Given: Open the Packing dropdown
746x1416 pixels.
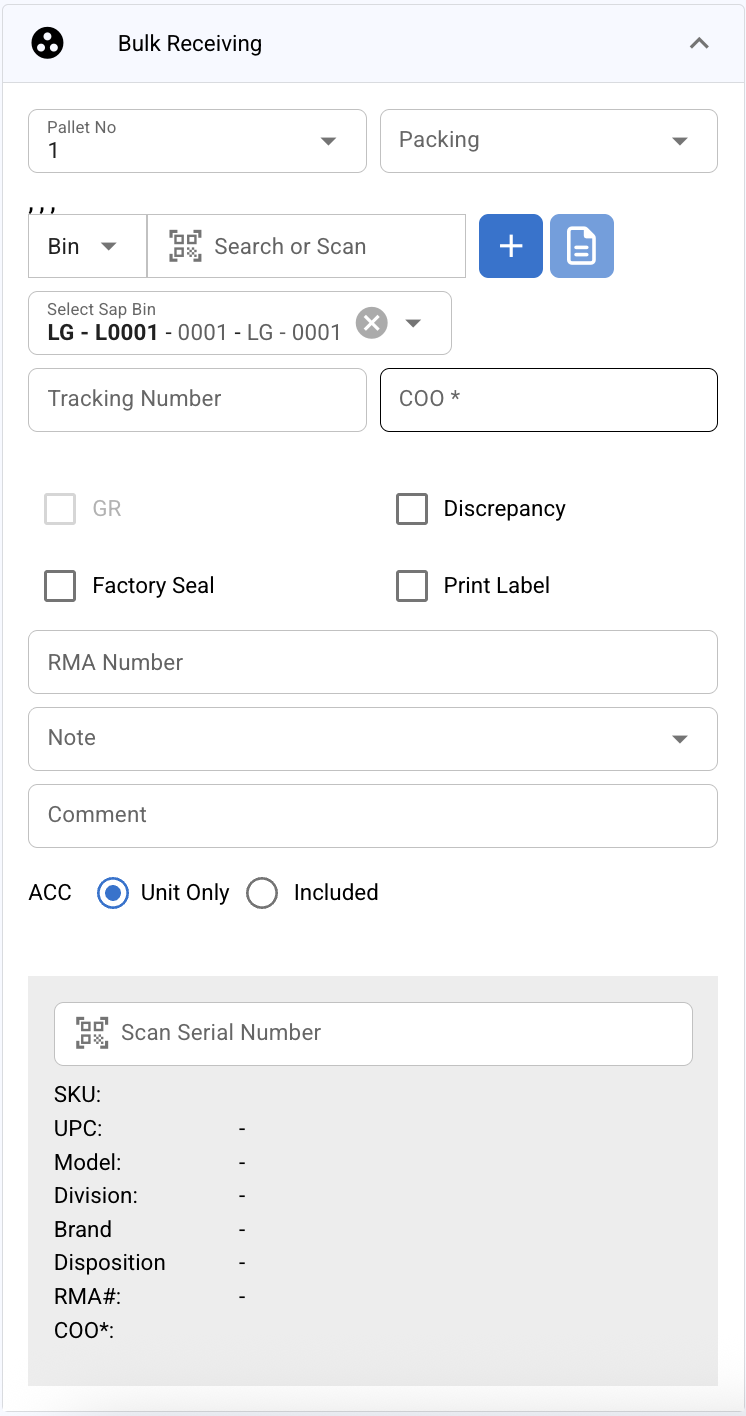Looking at the screenshot, I should pos(680,141).
